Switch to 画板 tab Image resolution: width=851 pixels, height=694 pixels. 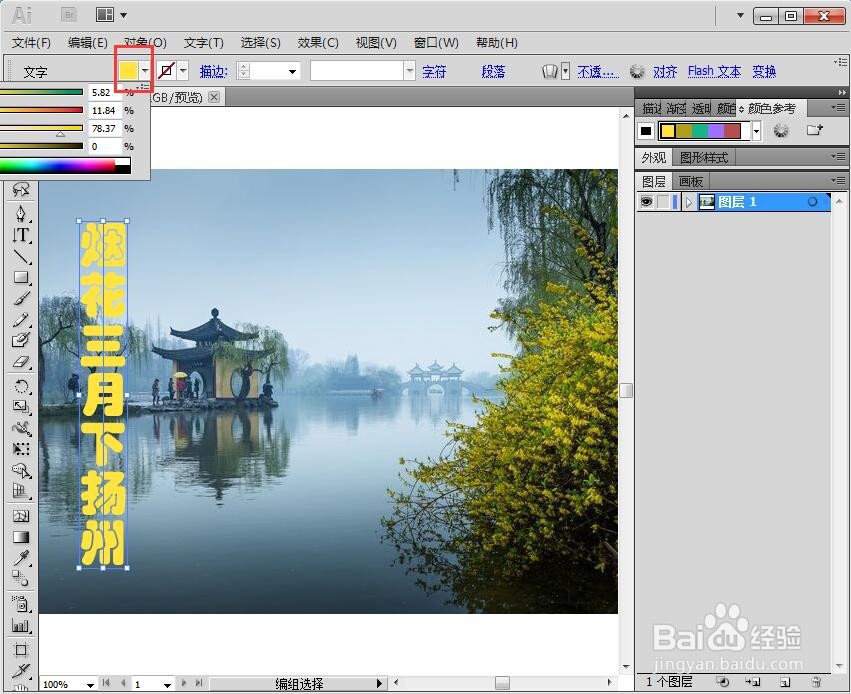pyautogui.click(x=690, y=181)
